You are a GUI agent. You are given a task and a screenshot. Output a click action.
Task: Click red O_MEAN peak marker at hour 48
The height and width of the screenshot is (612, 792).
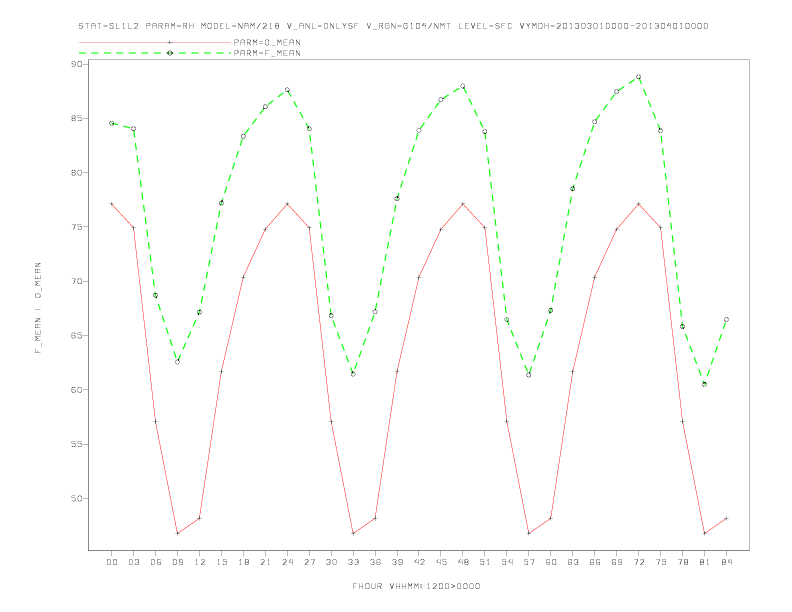[x=463, y=204]
